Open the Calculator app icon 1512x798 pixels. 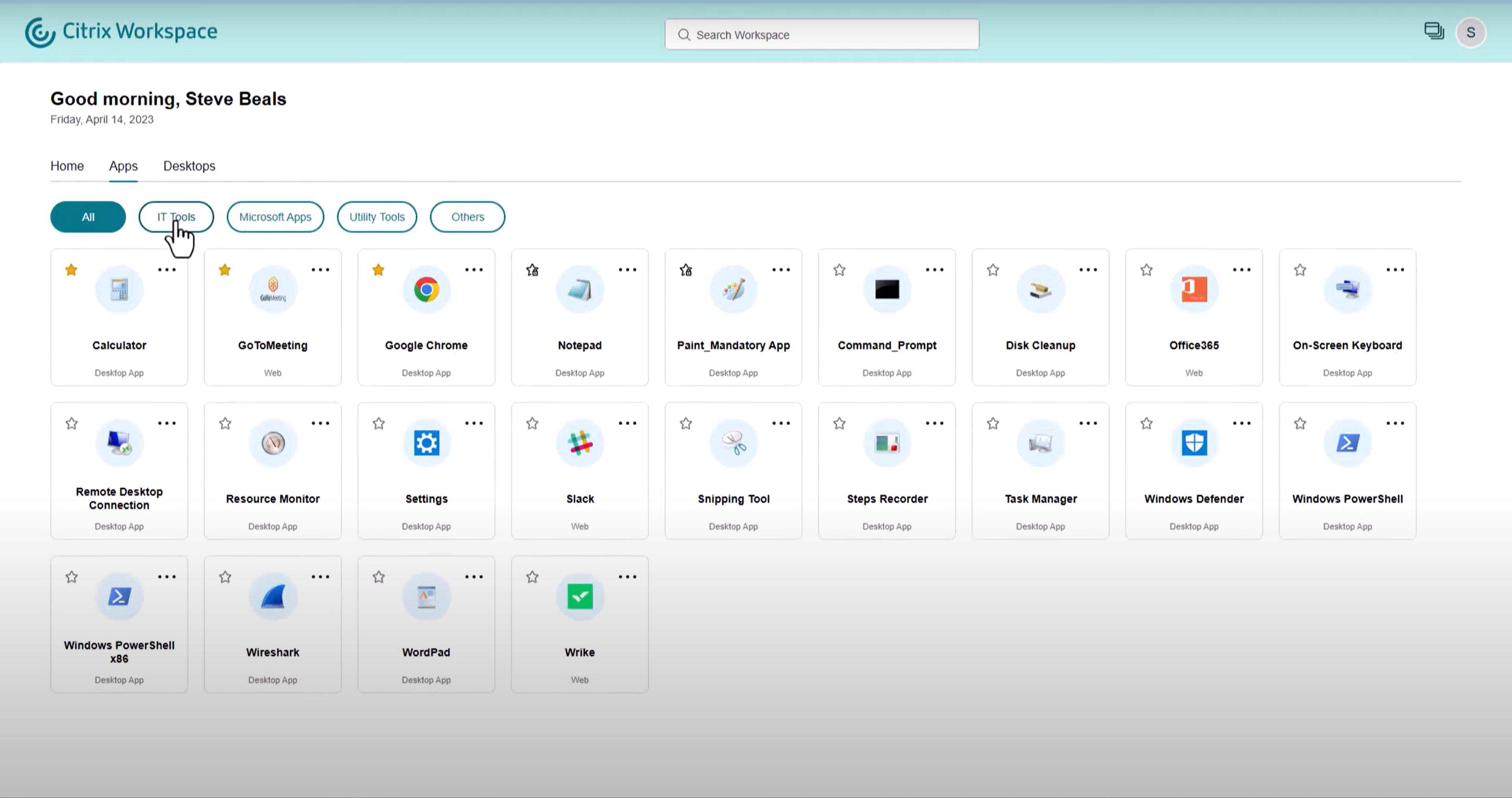click(119, 289)
